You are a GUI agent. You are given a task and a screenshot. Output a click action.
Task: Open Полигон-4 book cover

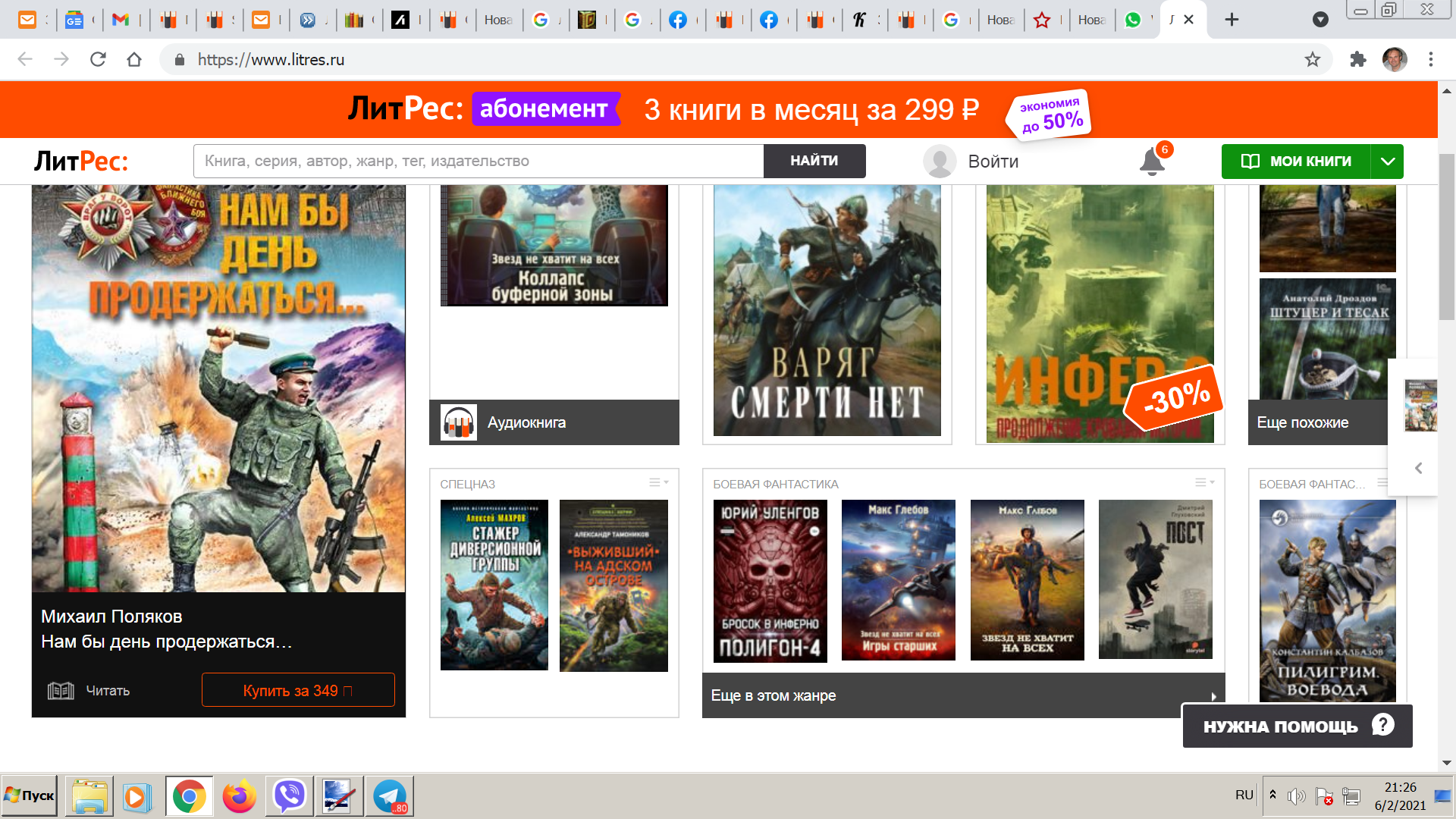(x=770, y=581)
